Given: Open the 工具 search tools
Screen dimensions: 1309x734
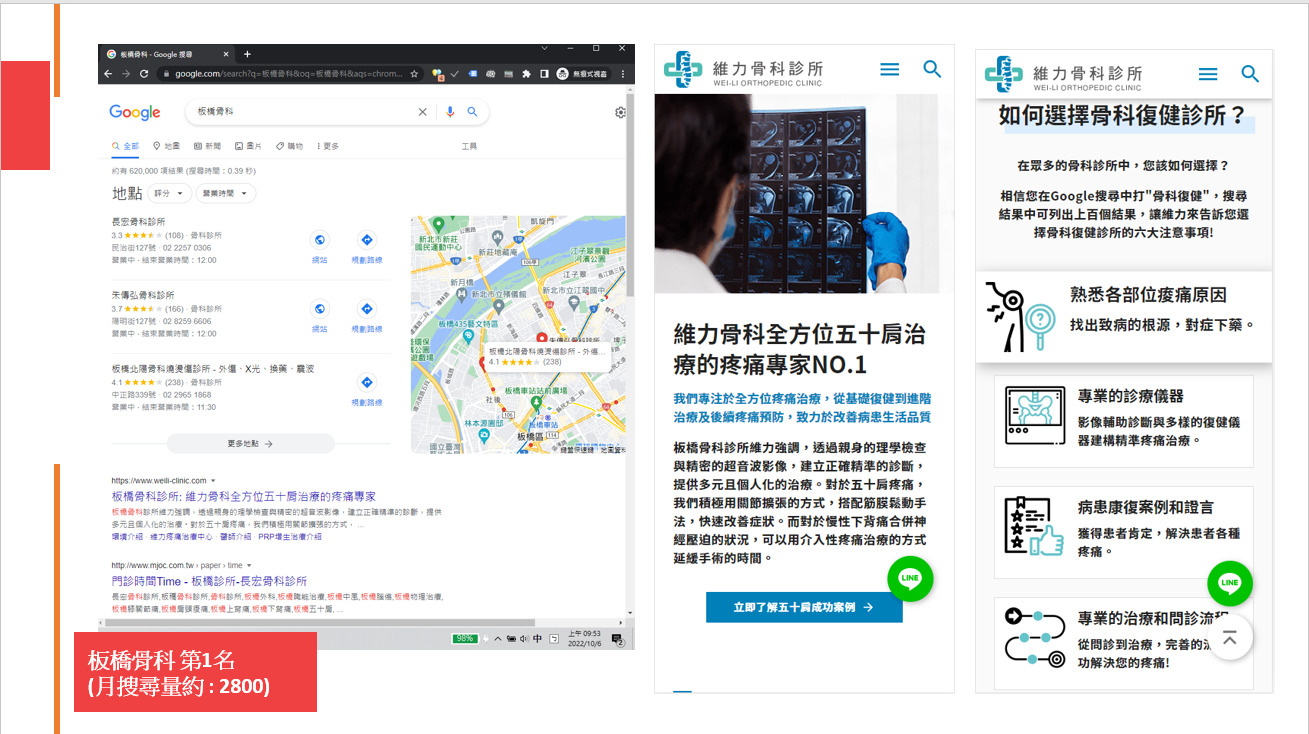Looking at the screenshot, I should [x=469, y=146].
